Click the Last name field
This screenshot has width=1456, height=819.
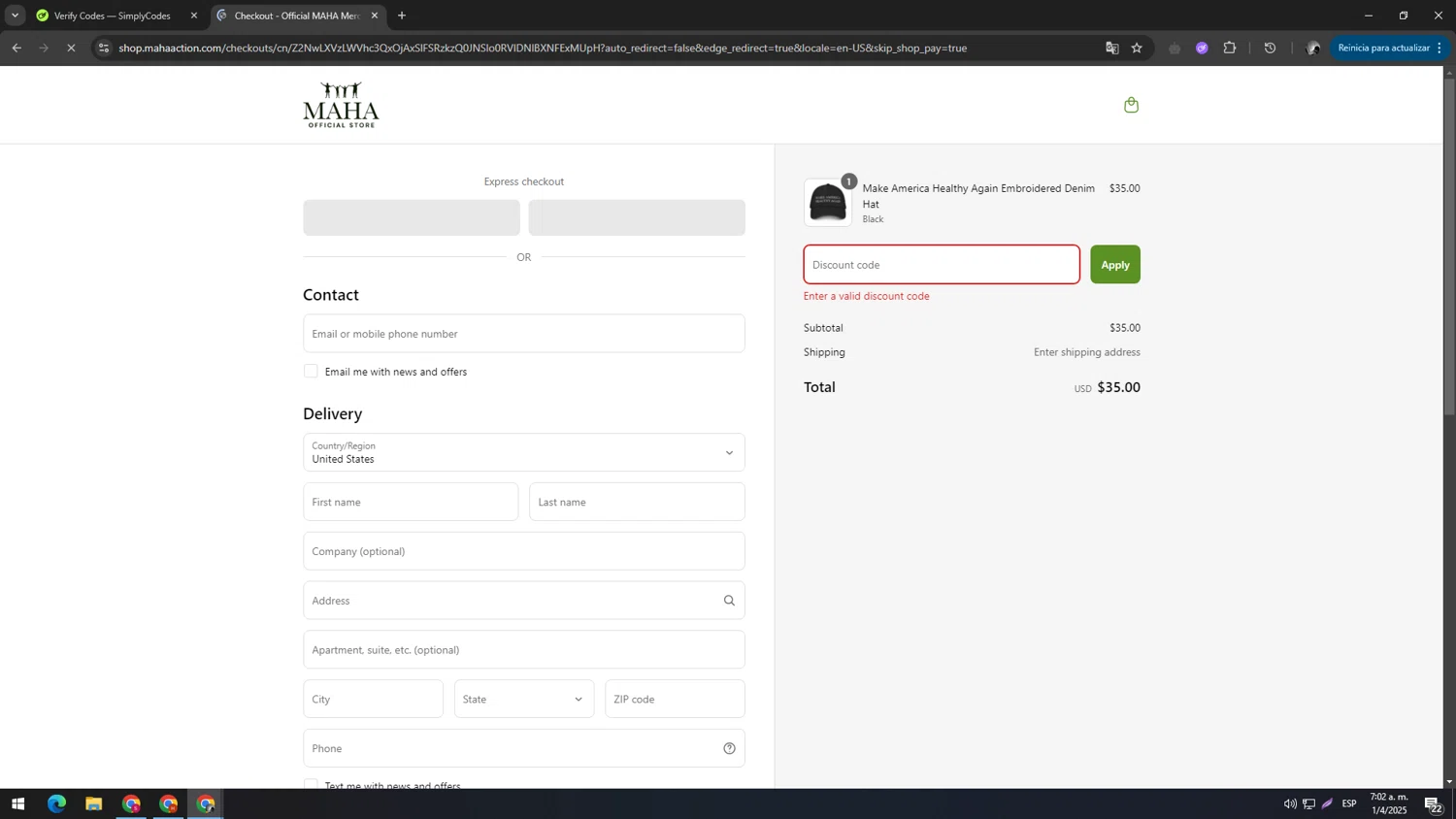(637, 502)
